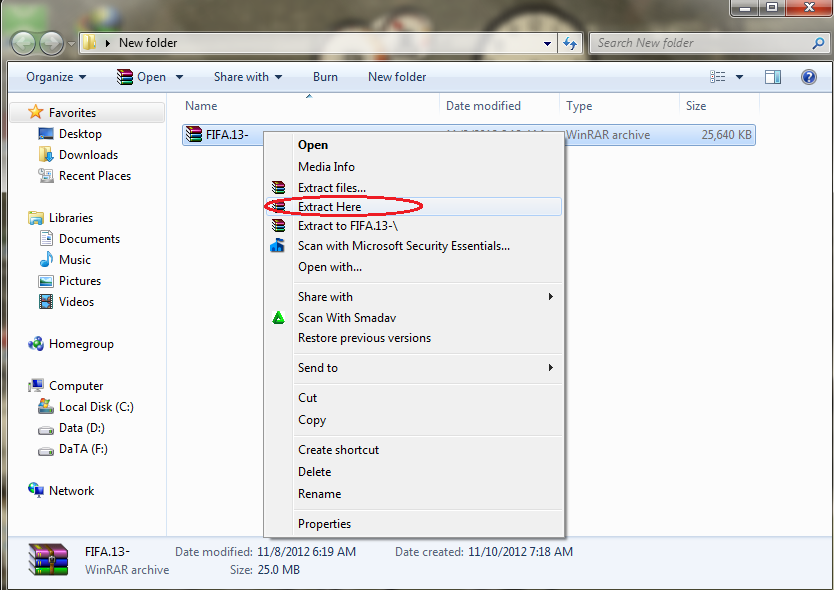Open the view options dropdown arrow
Viewport: 834px width, 590px height.
[739, 77]
